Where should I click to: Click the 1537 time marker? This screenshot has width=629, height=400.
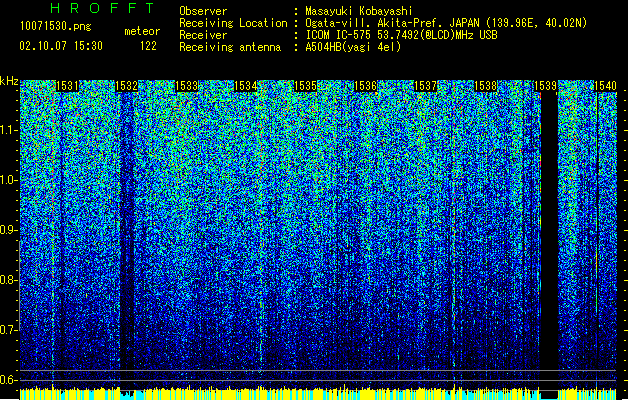425,86
